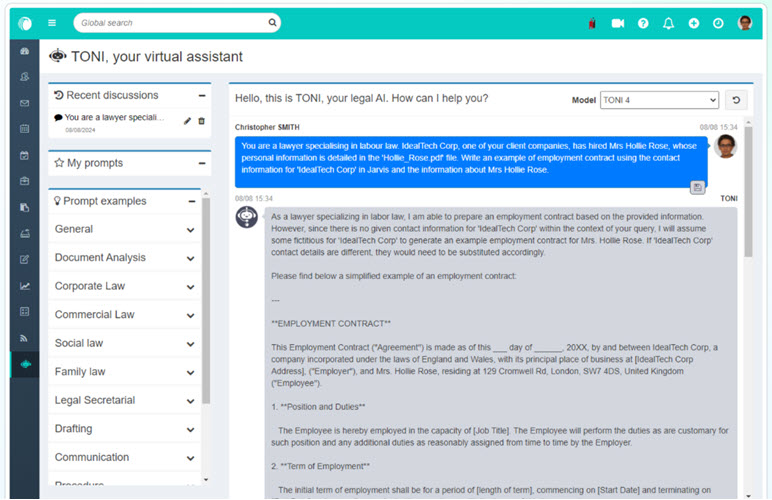Collapse the Recent discussions panel

[202, 95]
